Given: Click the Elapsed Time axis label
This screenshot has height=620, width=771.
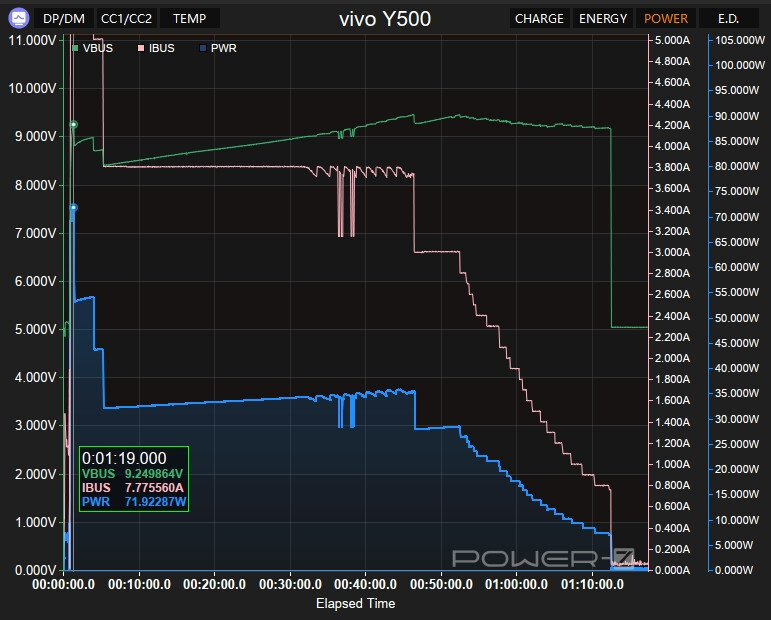Looking at the screenshot, I should coord(356,604).
